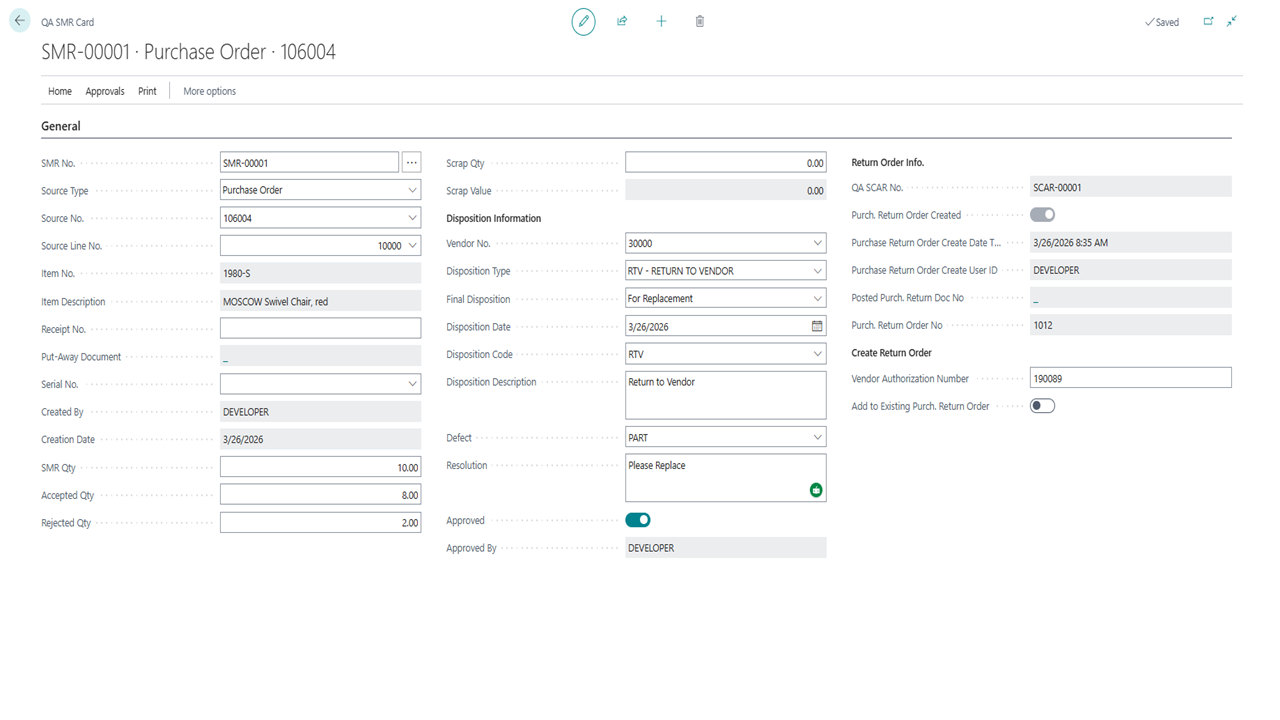Open the Disposition Type dropdown
This screenshot has height=720, width=1280.
coord(818,271)
